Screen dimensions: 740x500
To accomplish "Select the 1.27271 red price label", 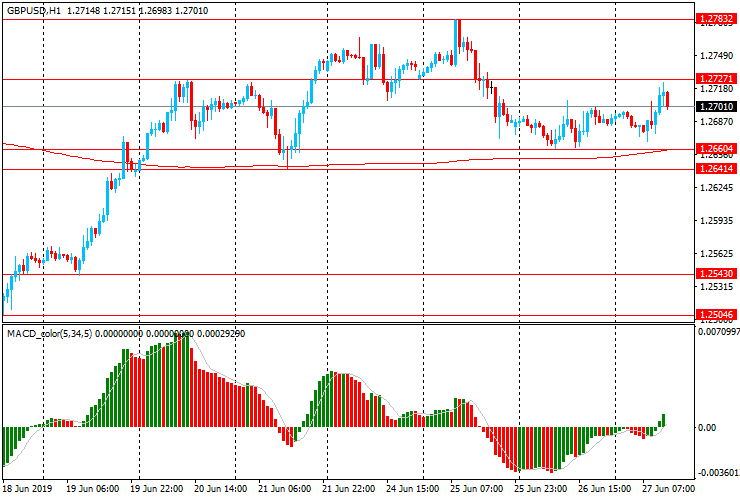I will click(716, 78).
